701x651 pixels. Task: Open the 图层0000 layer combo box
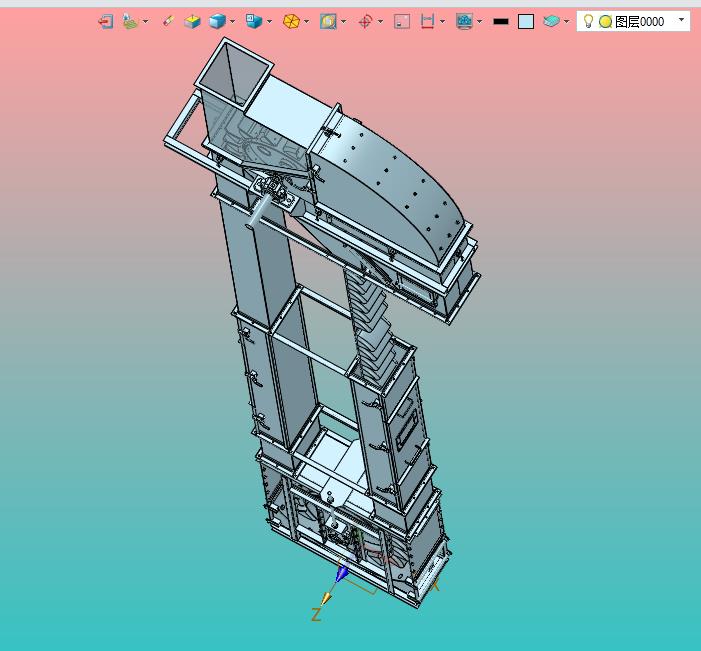click(x=633, y=21)
